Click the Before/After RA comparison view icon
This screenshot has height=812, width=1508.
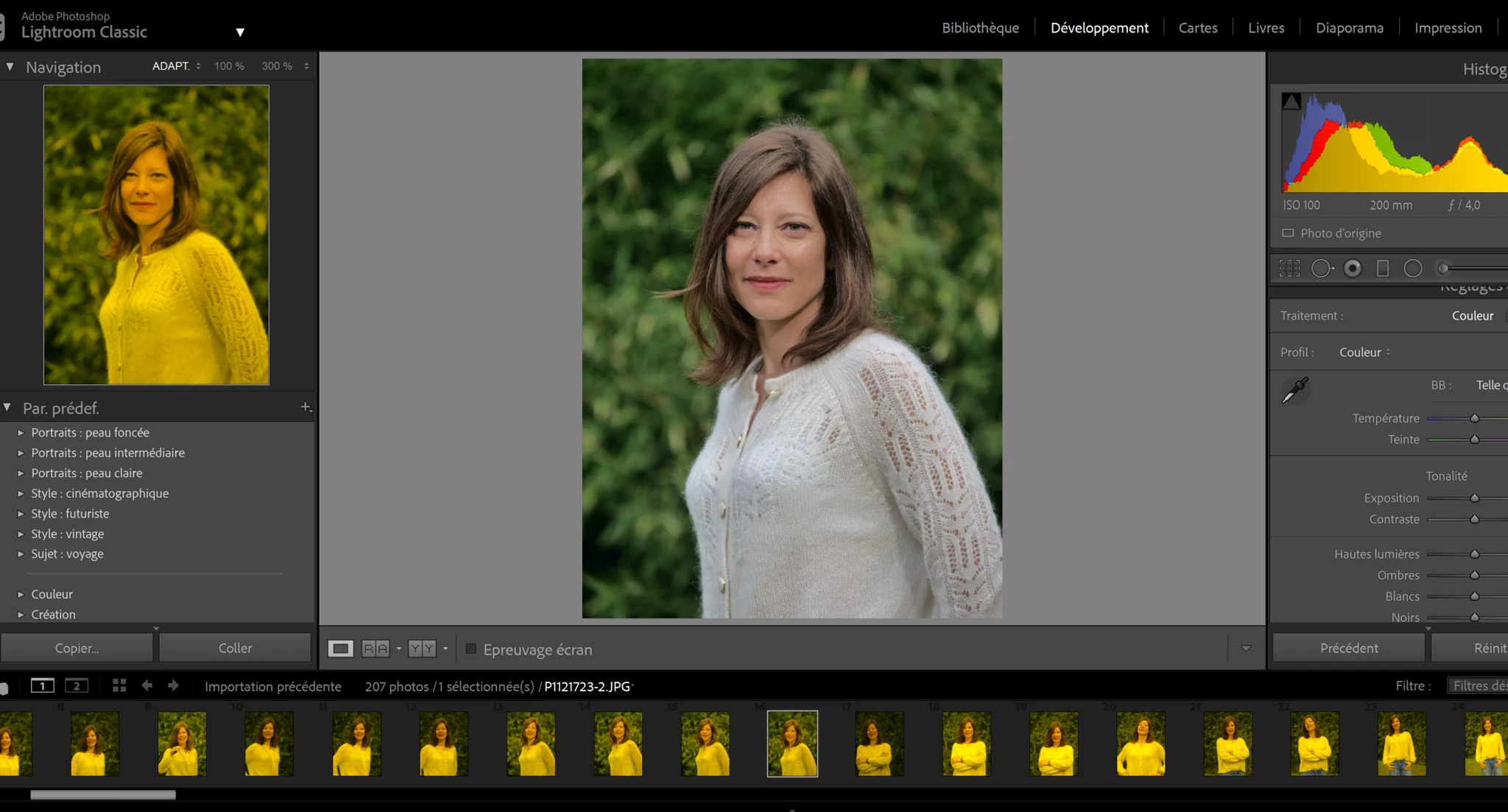376,649
